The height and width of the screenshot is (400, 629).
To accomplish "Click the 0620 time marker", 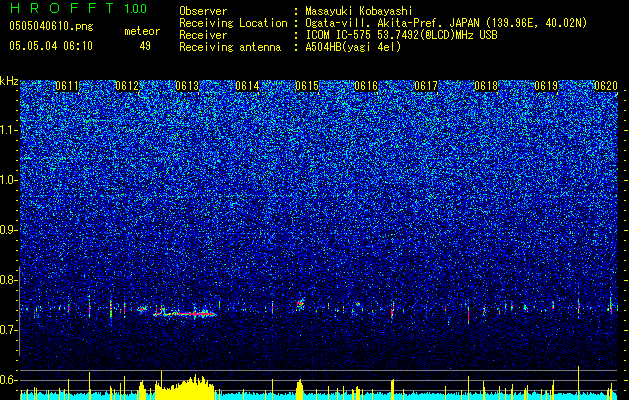I will pos(606,86).
